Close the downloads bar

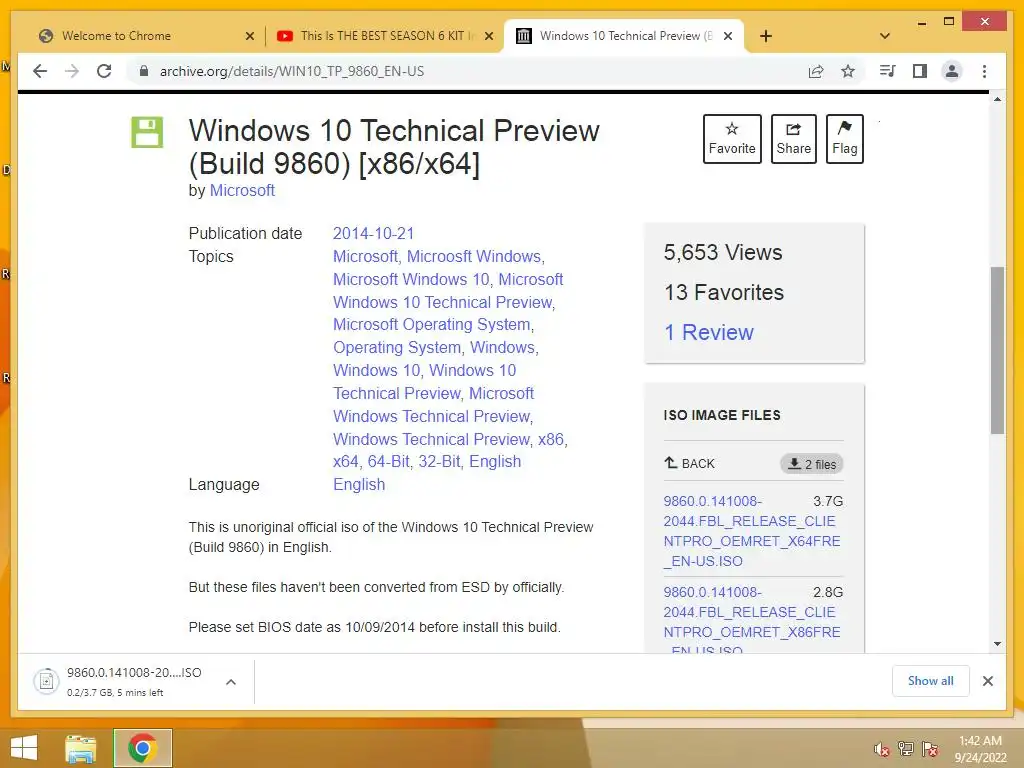pos(988,681)
